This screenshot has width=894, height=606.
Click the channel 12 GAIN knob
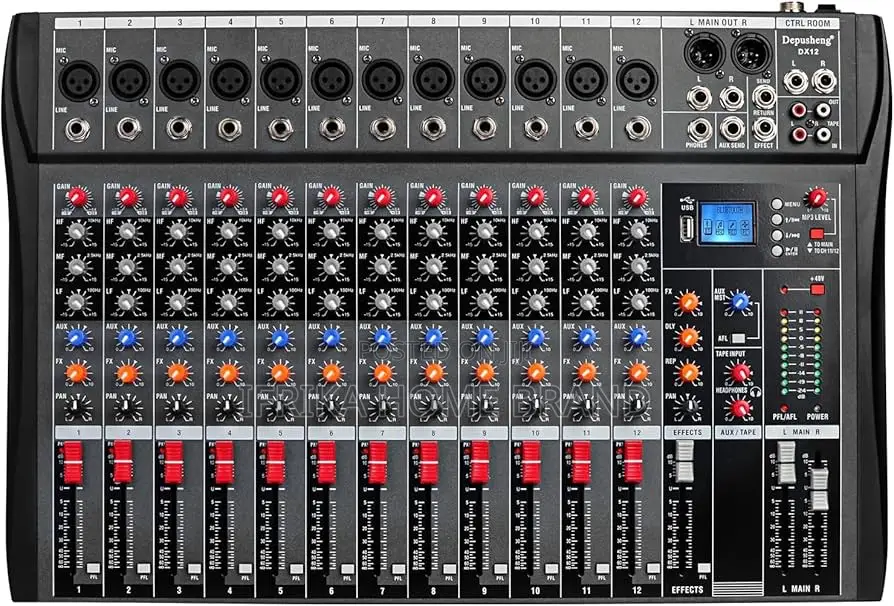(x=636, y=198)
